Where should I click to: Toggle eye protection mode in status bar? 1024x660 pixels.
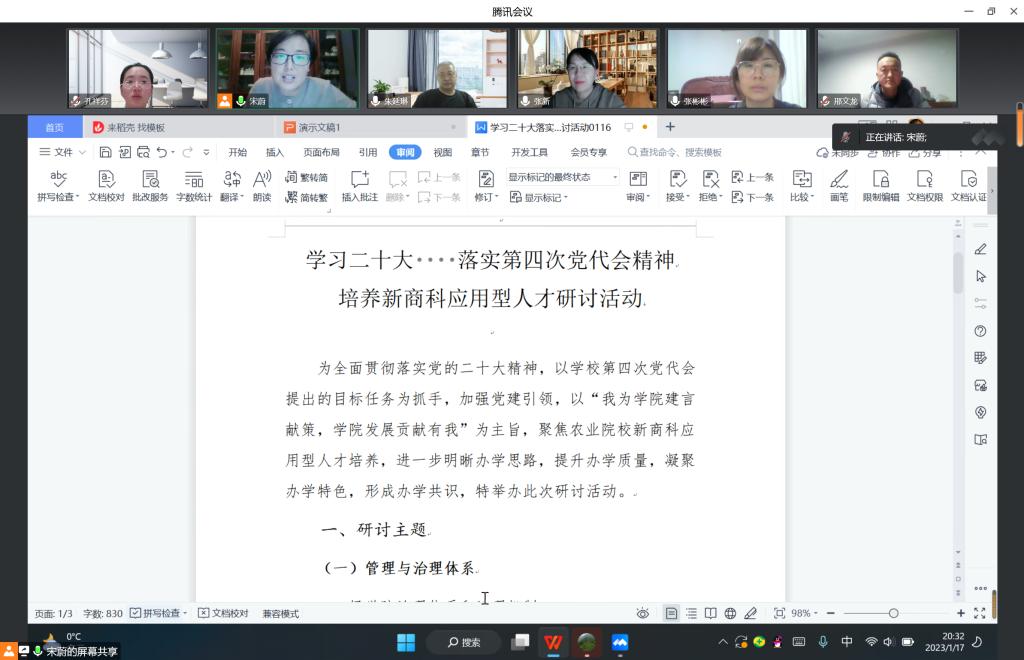(642, 613)
